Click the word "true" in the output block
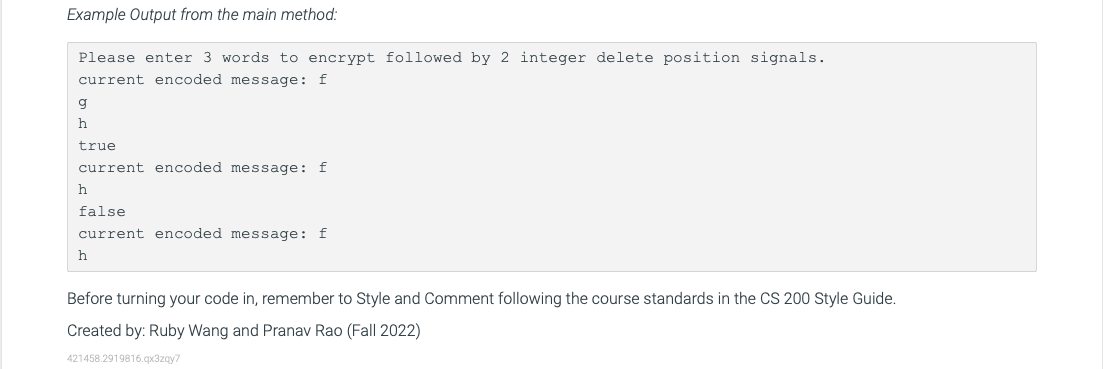This screenshot has height=369, width=1103. (x=97, y=145)
